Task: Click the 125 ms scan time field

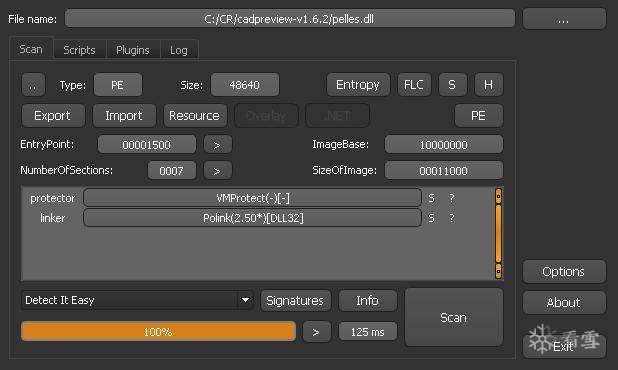Action: [x=368, y=332]
